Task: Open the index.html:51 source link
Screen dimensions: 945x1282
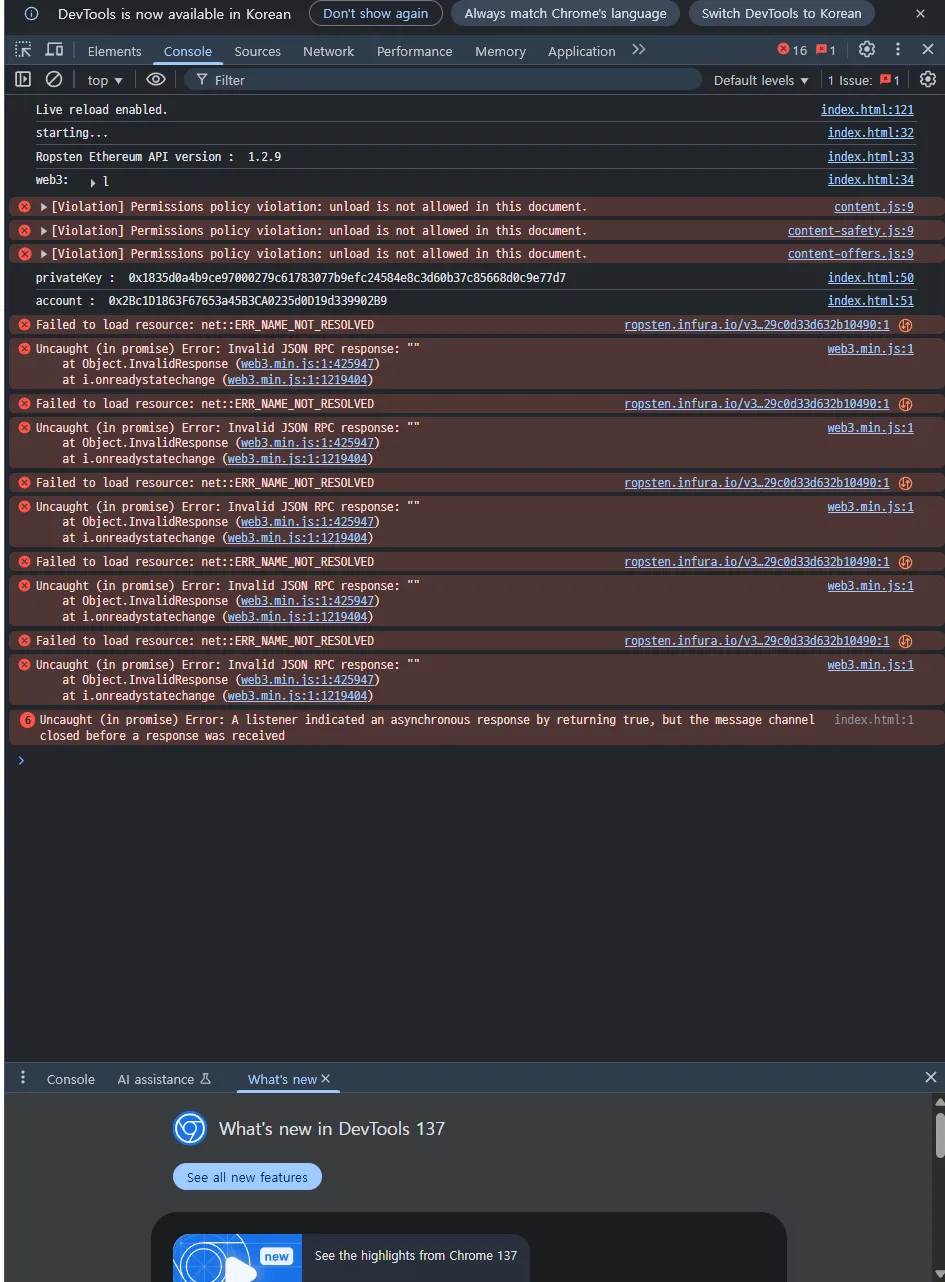Action: click(870, 301)
